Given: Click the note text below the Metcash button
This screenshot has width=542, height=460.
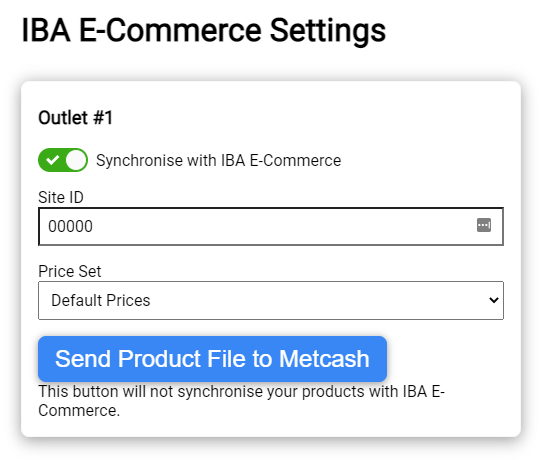Looking at the screenshot, I should [x=241, y=401].
